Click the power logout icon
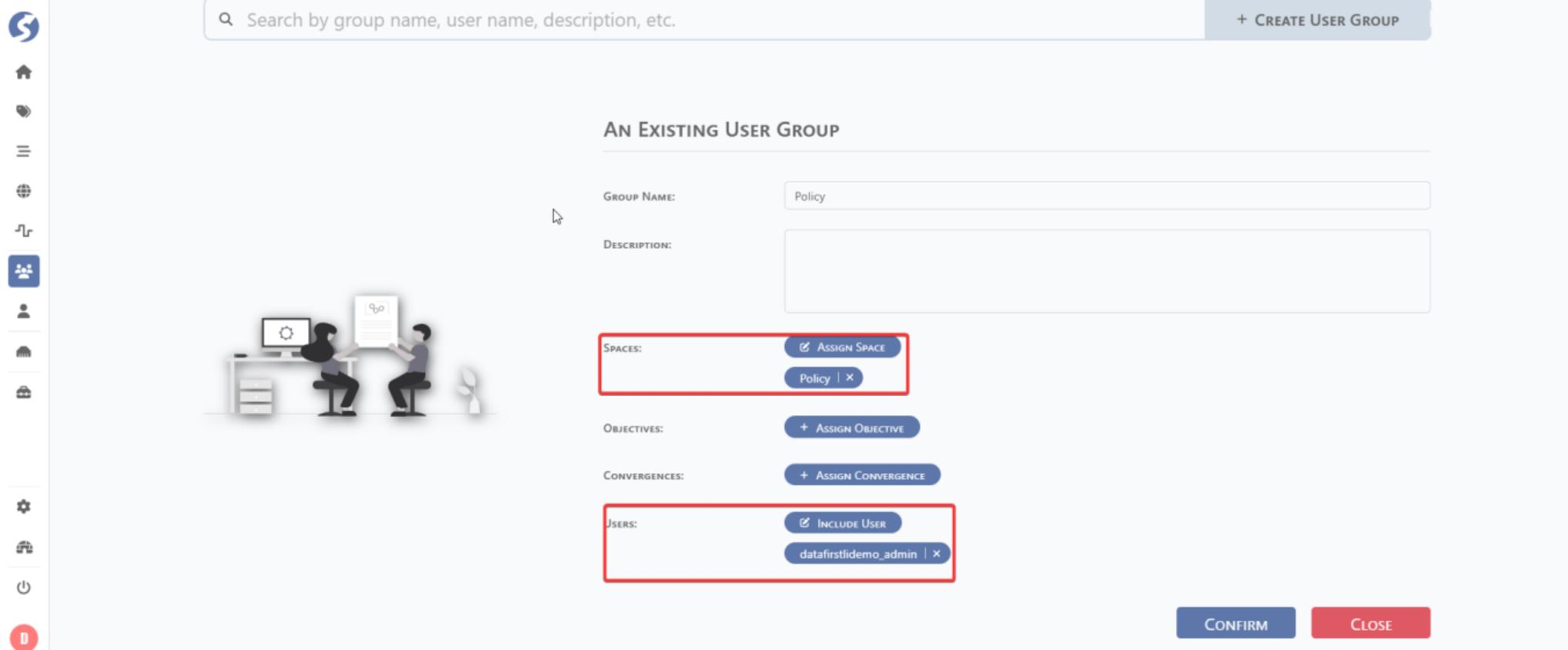This screenshot has height=650, width=1568. point(24,587)
